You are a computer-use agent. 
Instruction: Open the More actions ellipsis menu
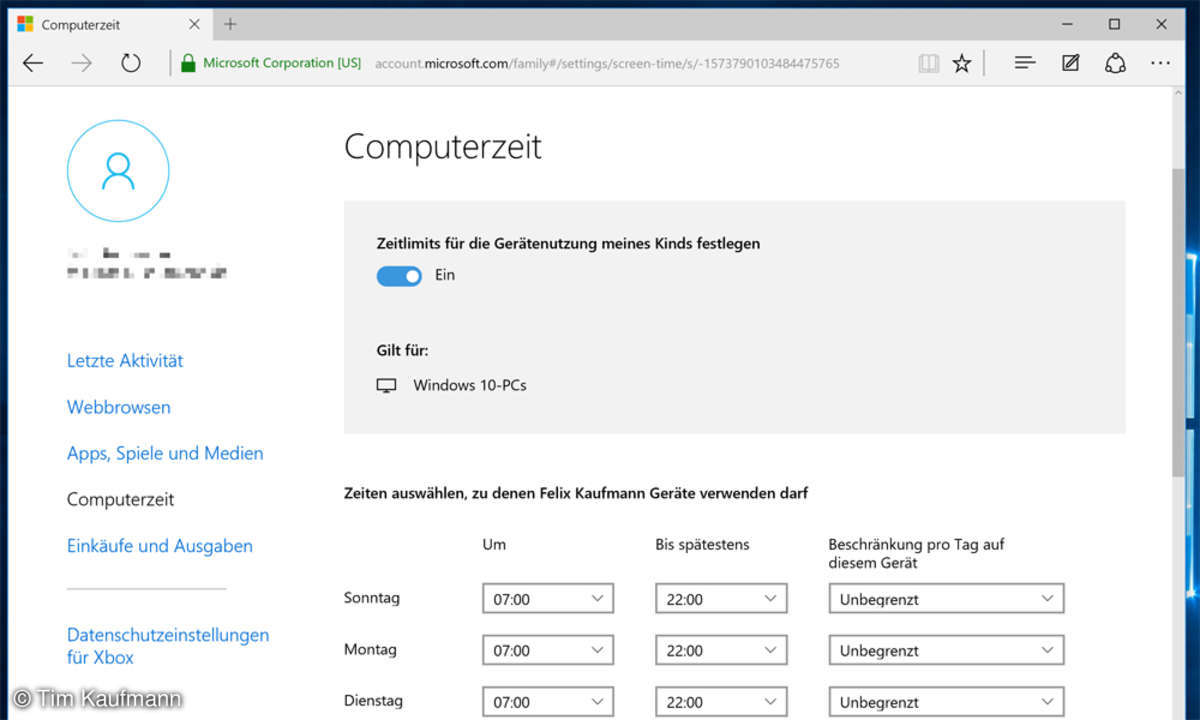pyautogui.click(x=1160, y=63)
